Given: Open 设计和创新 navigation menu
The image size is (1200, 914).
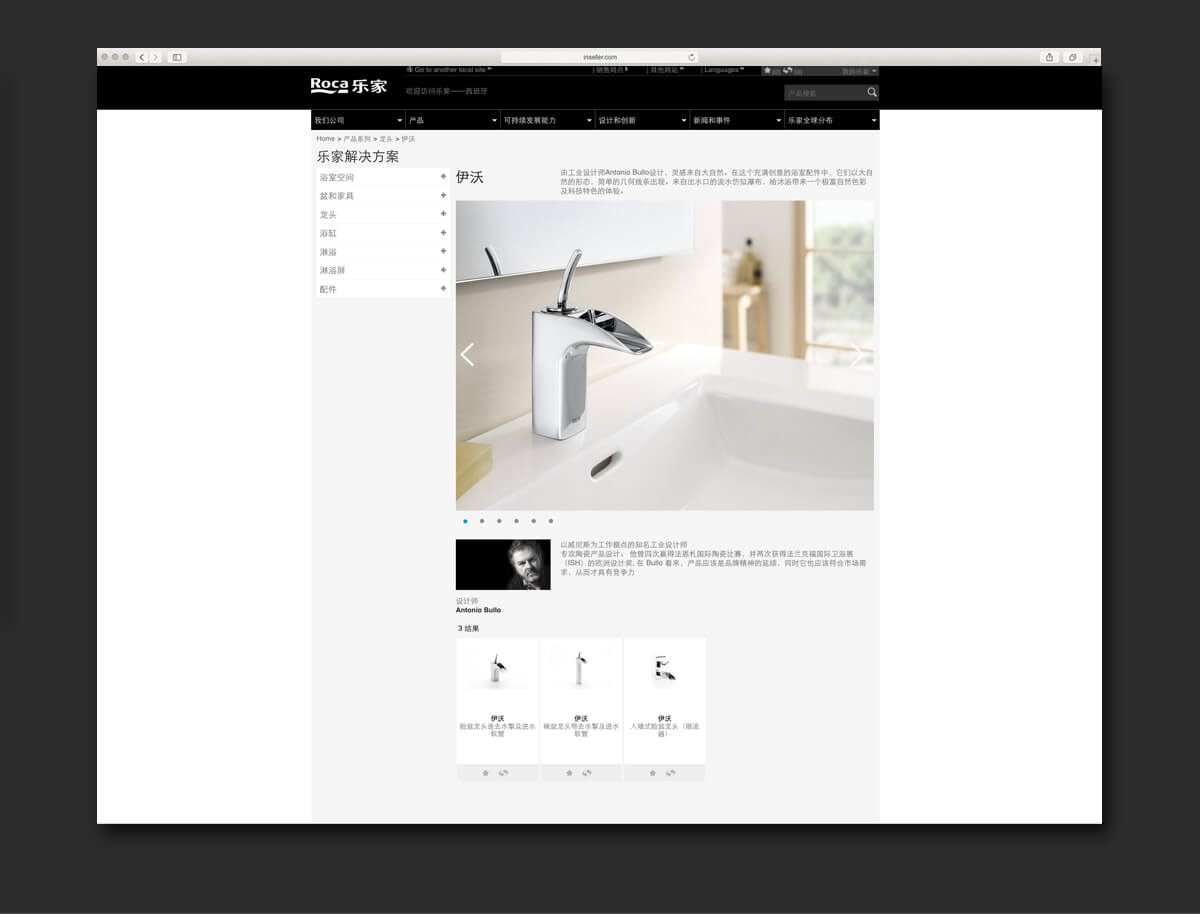Looking at the screenshot, I should 641,120.
